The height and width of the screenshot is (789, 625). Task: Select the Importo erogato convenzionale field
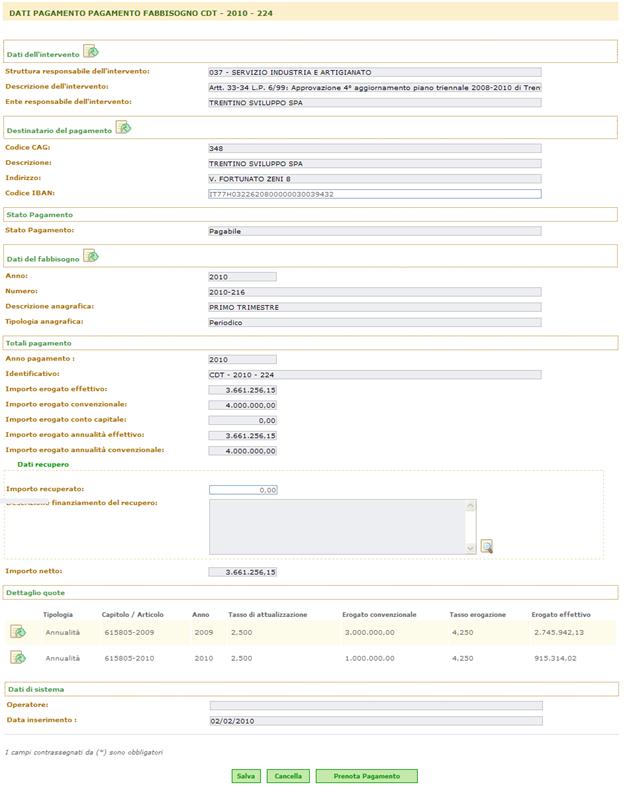(x=243, y=406)
